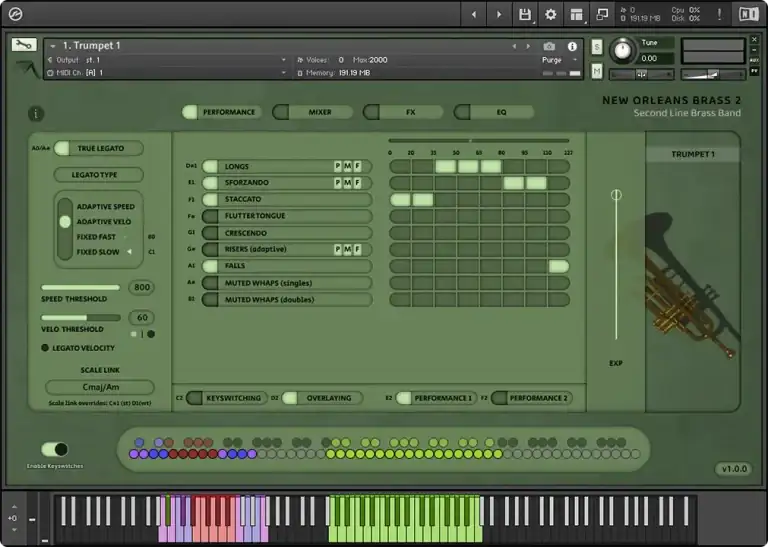Toggle the Enable Keyswitches switch

coord(55,449)
